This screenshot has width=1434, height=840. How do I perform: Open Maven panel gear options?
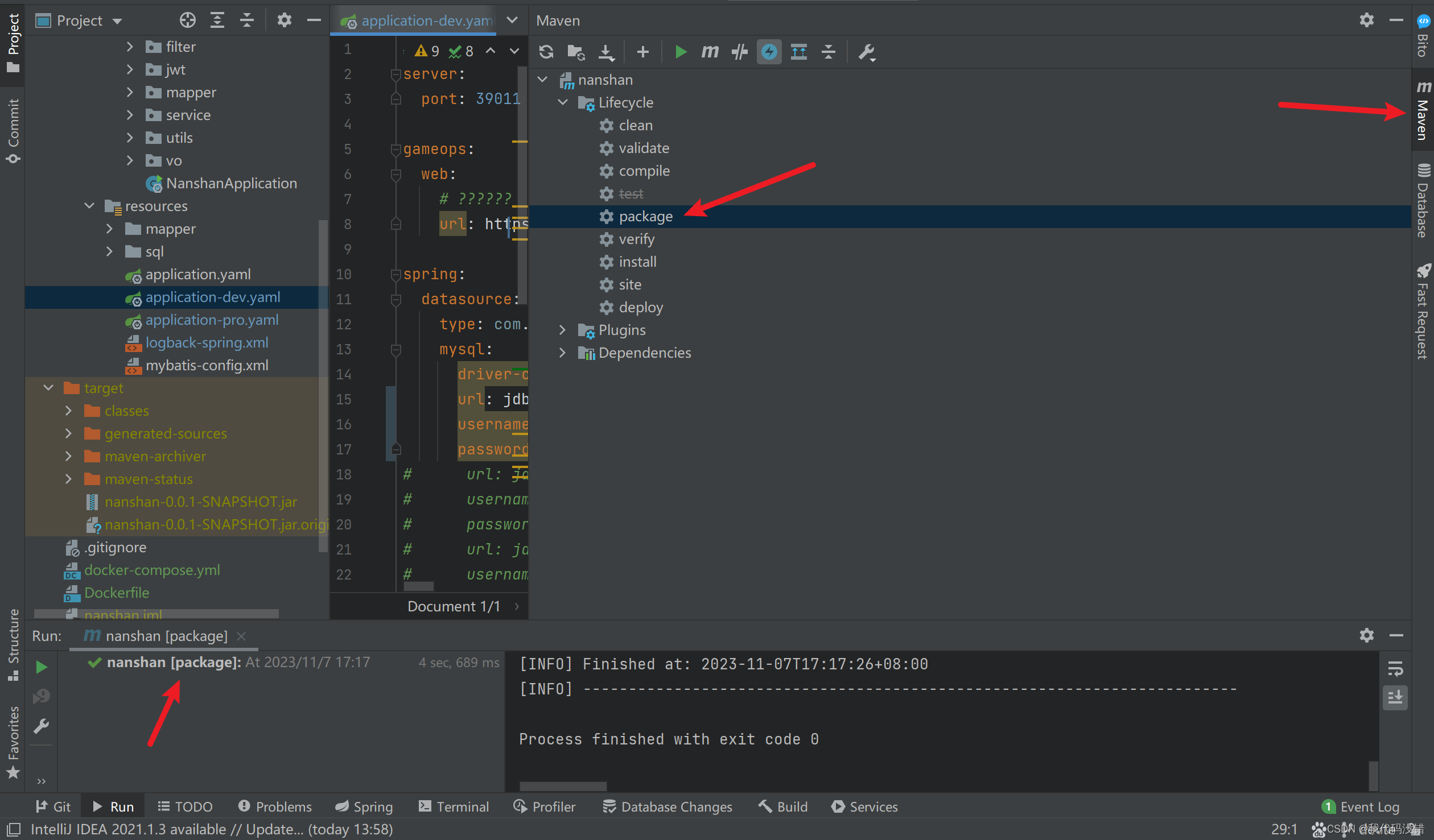coord(1367,20)
